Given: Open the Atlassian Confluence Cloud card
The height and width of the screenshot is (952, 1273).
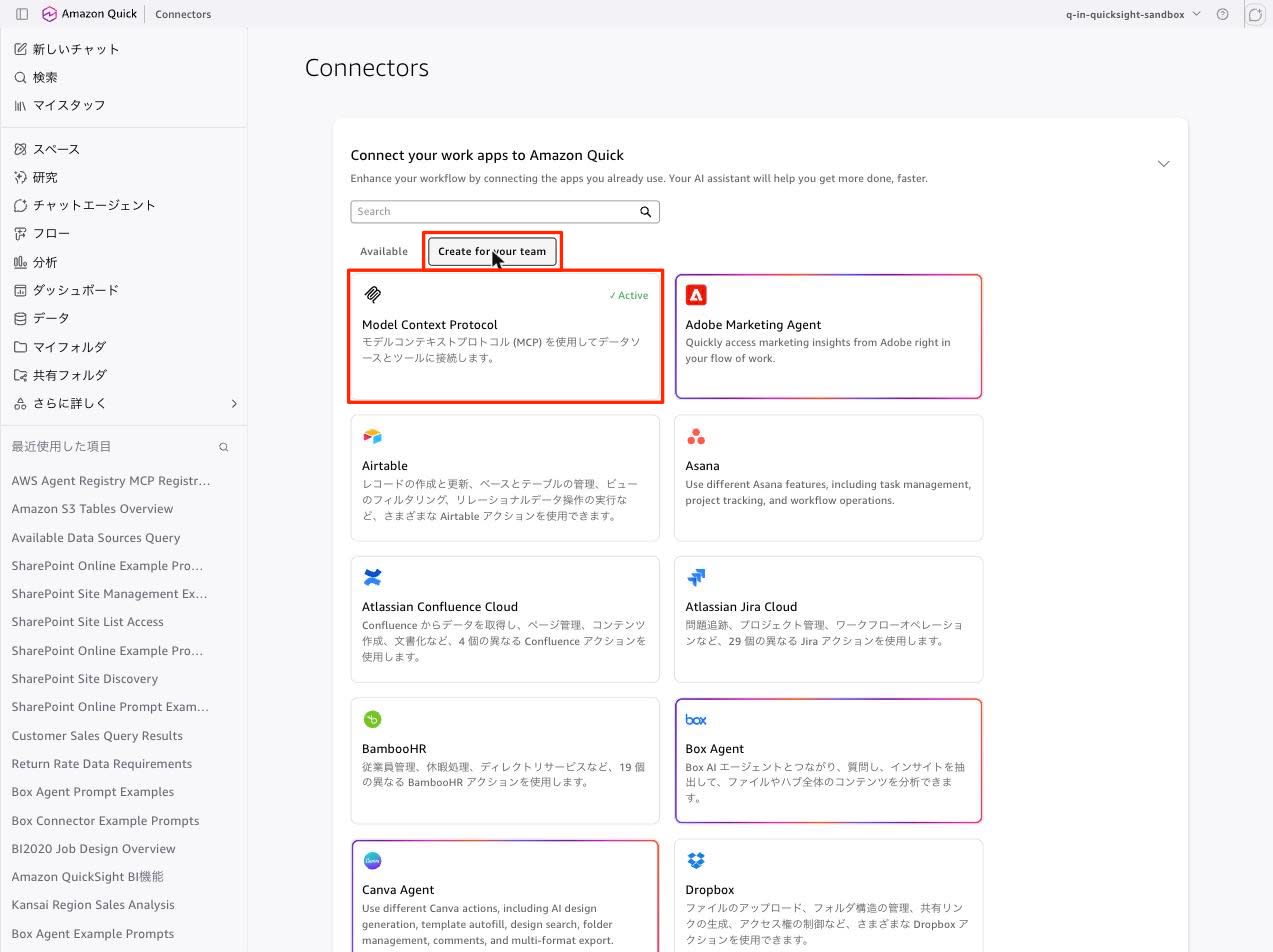Looking at the screenshot, I should tap(505, 619).
